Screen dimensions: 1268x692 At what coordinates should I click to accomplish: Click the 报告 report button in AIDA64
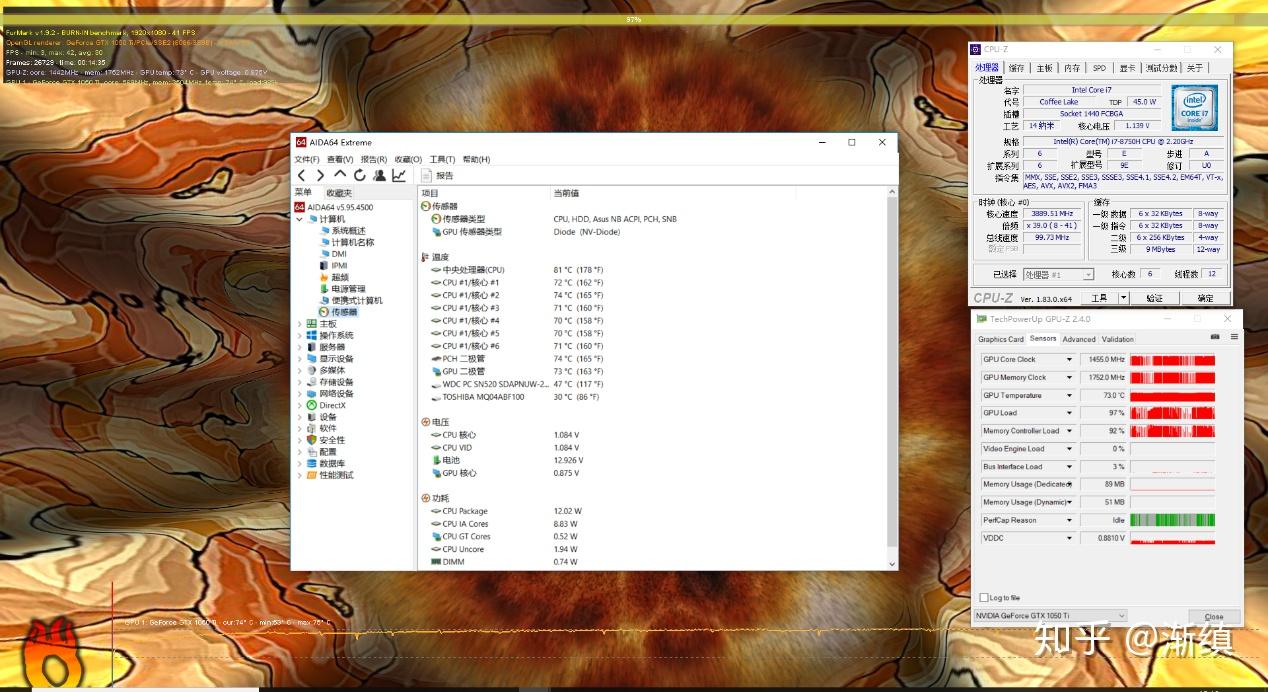click(x=438, y=175)
